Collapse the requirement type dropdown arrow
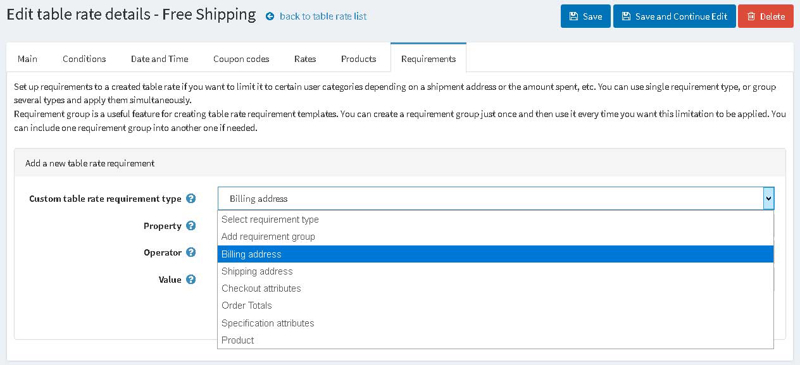The width and height of the screenshot is (800, 365). (769, 198)
